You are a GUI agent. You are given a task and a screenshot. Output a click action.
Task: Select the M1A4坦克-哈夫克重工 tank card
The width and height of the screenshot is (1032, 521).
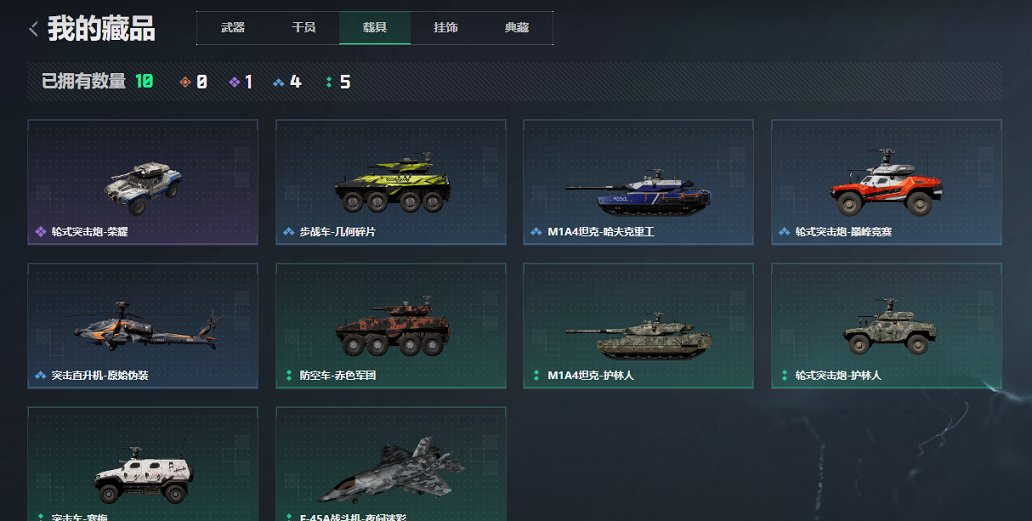tap(638, 182)
